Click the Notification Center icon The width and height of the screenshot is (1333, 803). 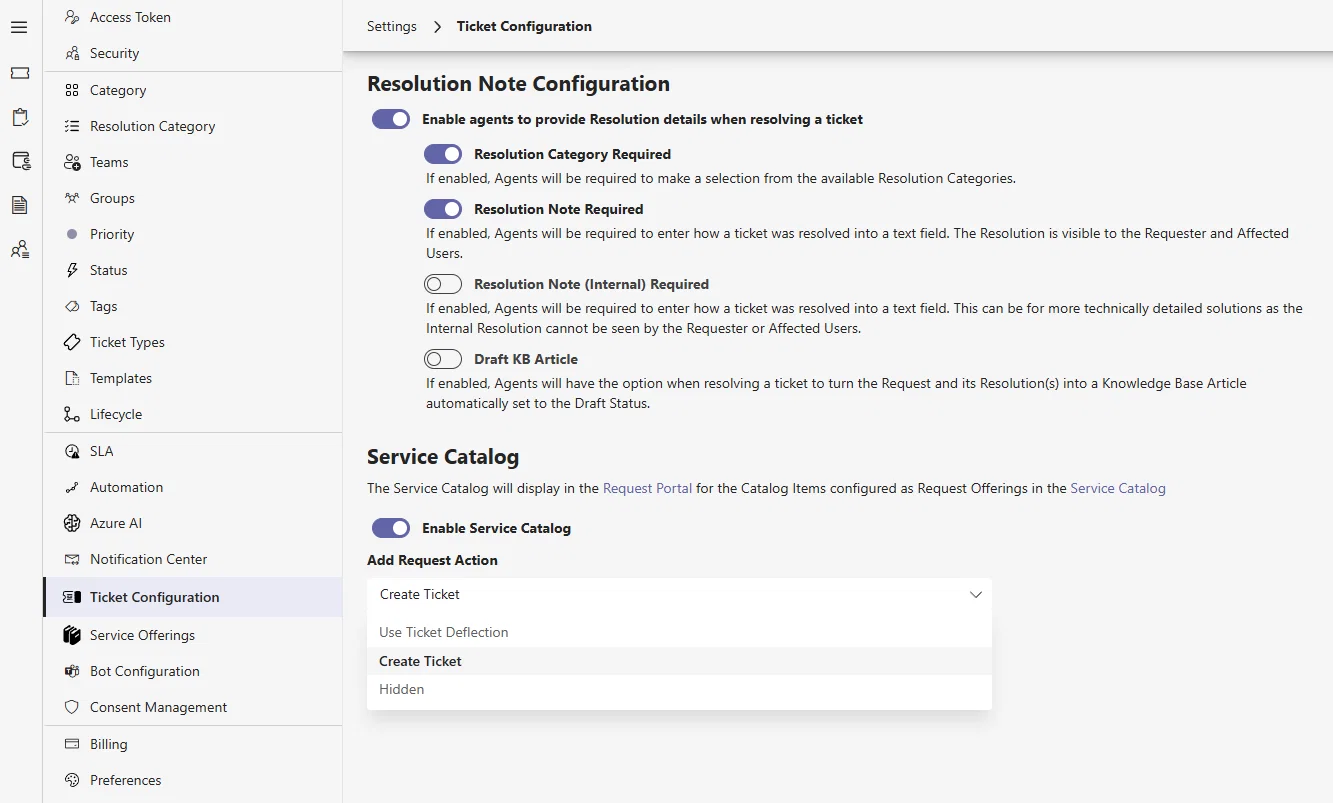(72, 559)
